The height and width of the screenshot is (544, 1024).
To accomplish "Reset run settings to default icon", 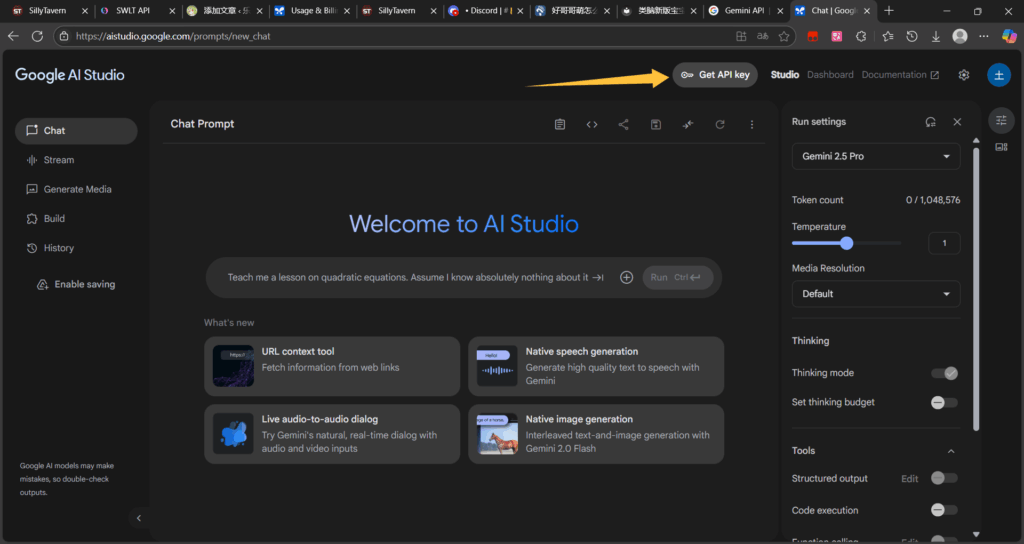I will coord(930,122).
